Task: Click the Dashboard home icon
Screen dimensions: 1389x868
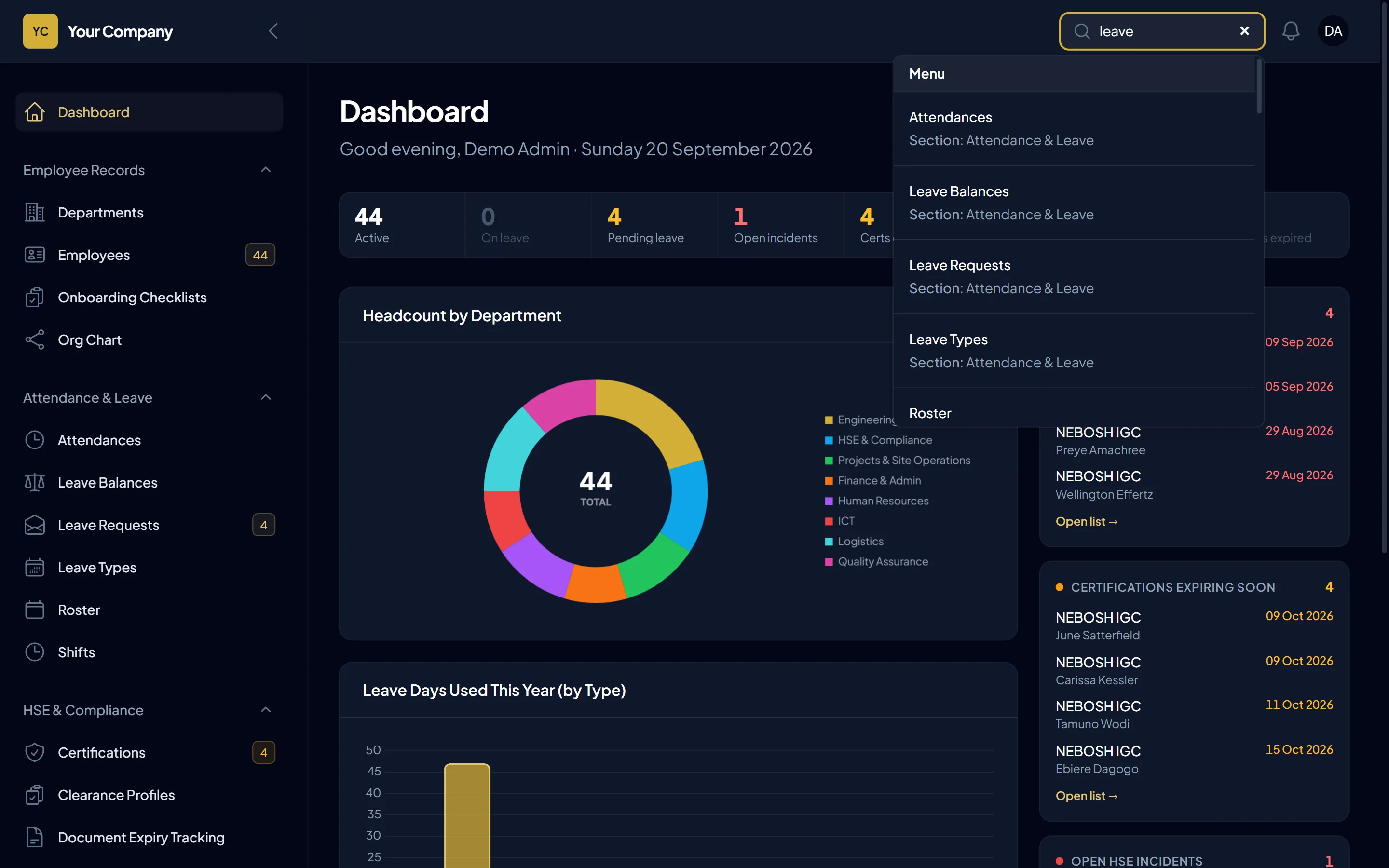Action: click(34, 112)
